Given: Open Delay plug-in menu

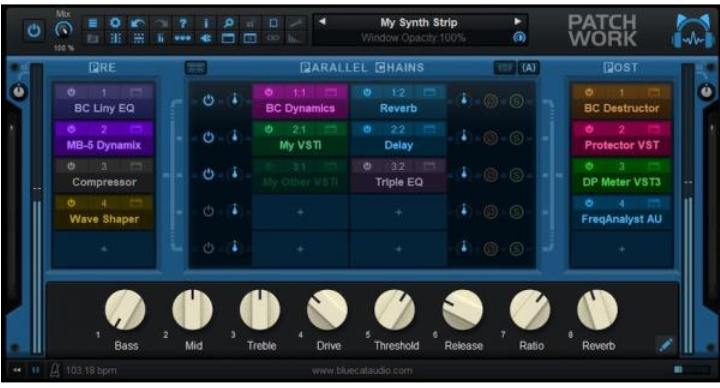Looking at the screenshot, I should [x=399, y=146].
